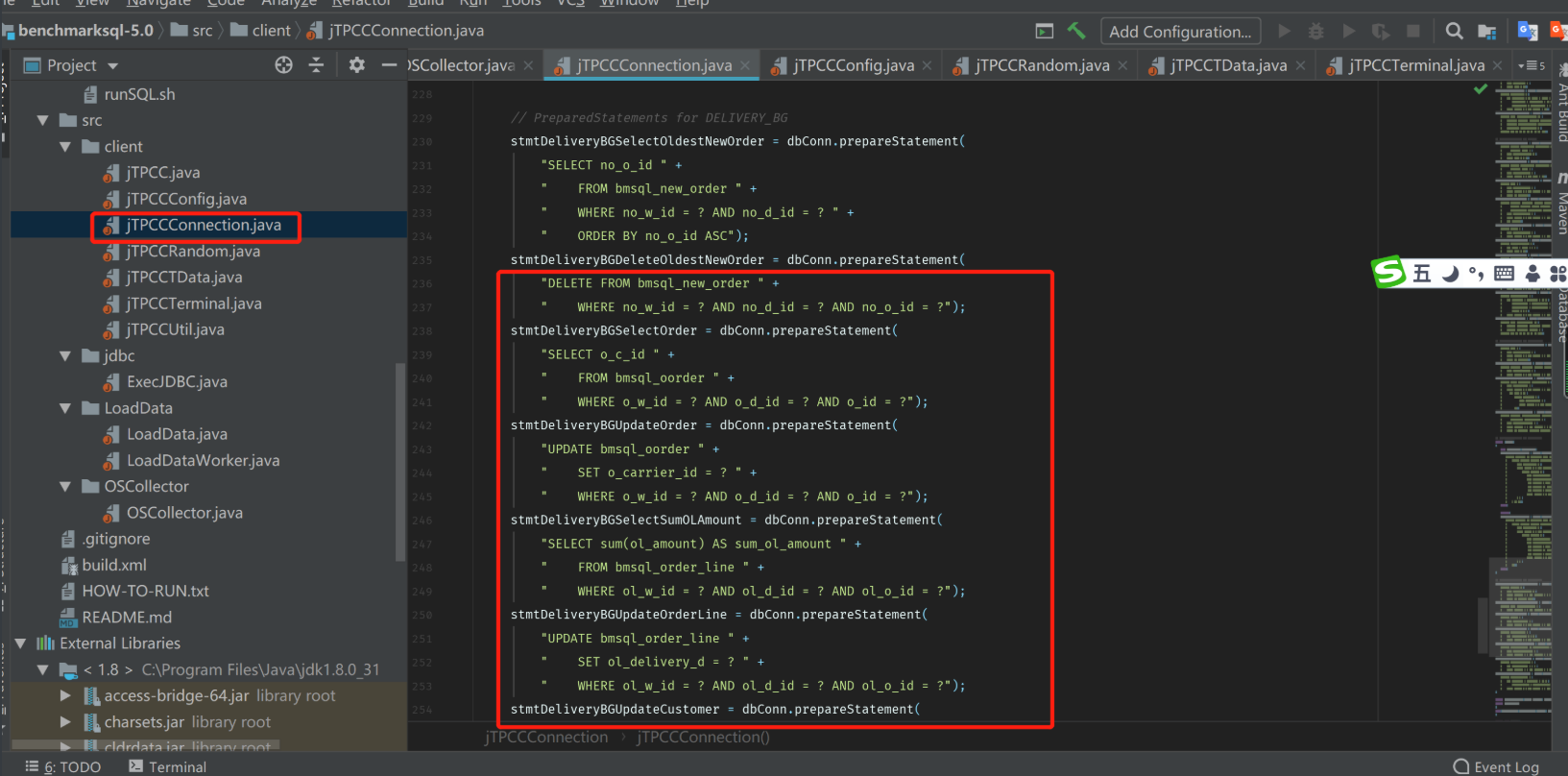Click the Add Configuration... button
The width and height of the screenshot is (1568, 776).
[x=1180, y=32]
